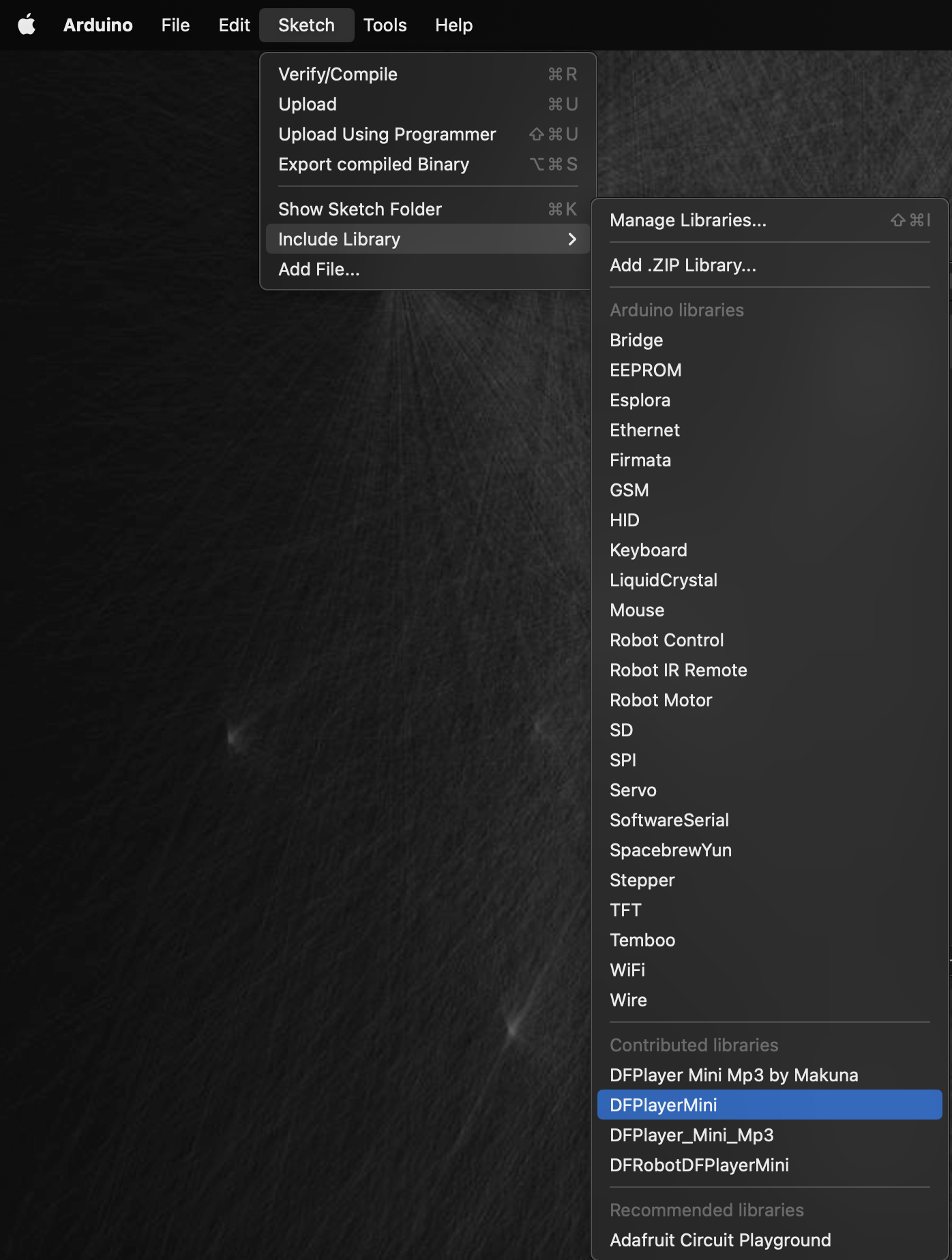Include the Keyboard library
952x1260 pixels.
coord(769,550)
